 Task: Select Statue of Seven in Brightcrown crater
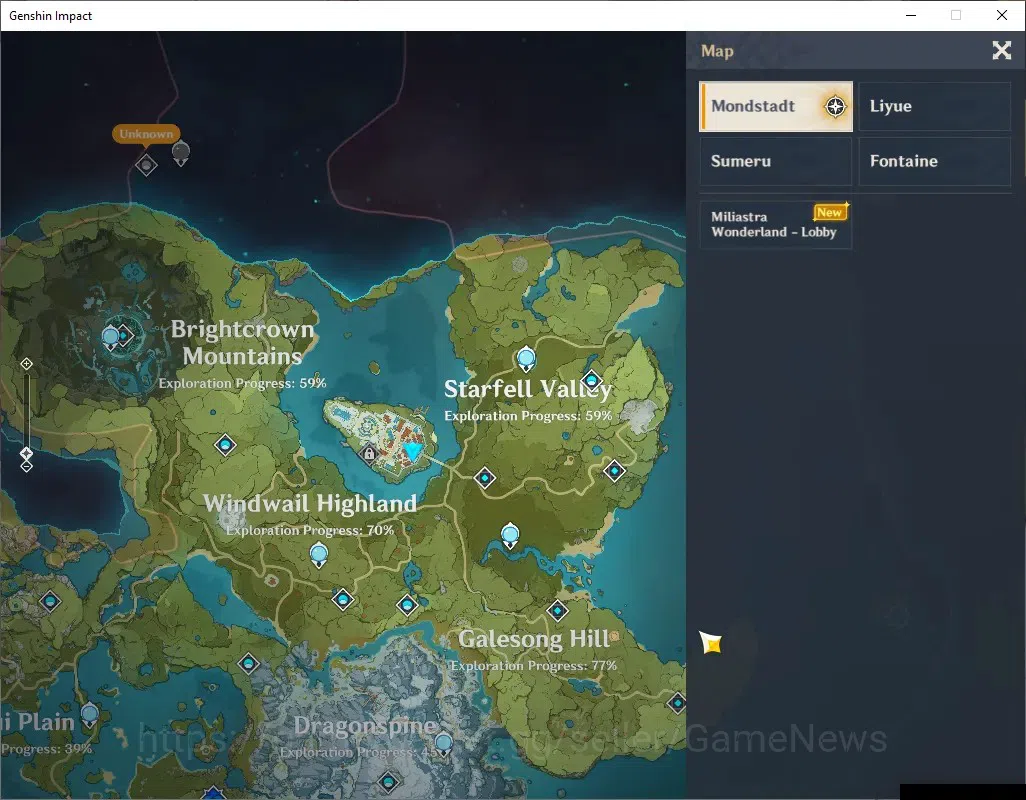click(111, 338)
